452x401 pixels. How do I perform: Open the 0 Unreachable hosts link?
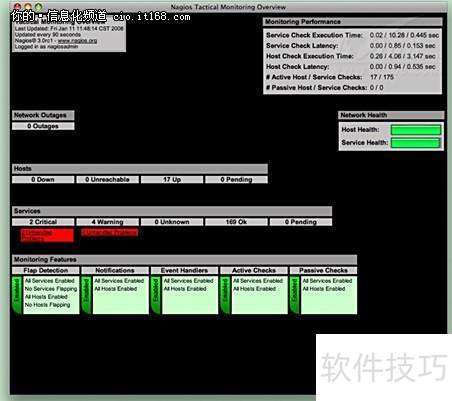pos(107,180)
